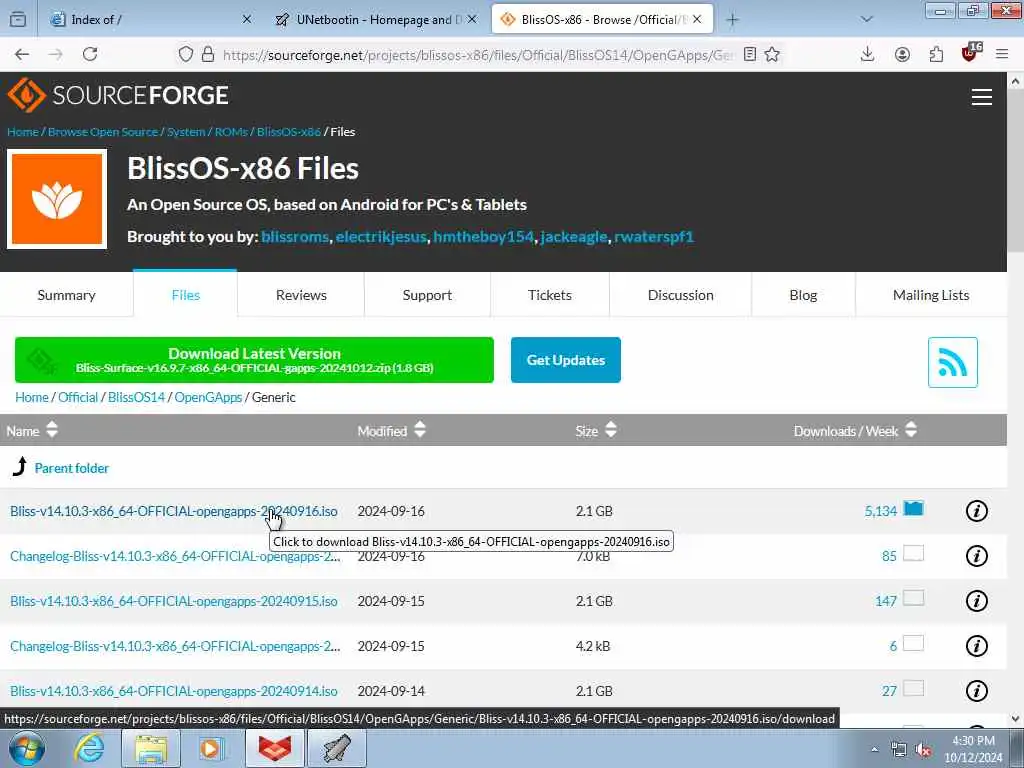
Task: Open the Firefox account icon
Action: [x=902, y=54]
